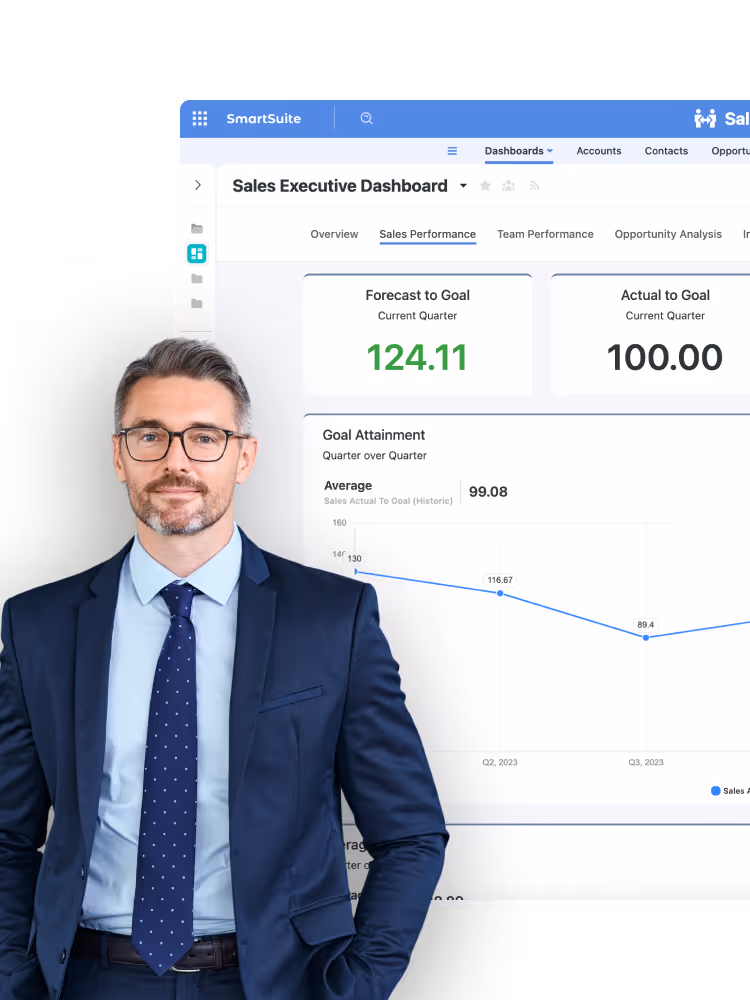Click the 160 y-axis label
750x1000 pixels.
339,523
